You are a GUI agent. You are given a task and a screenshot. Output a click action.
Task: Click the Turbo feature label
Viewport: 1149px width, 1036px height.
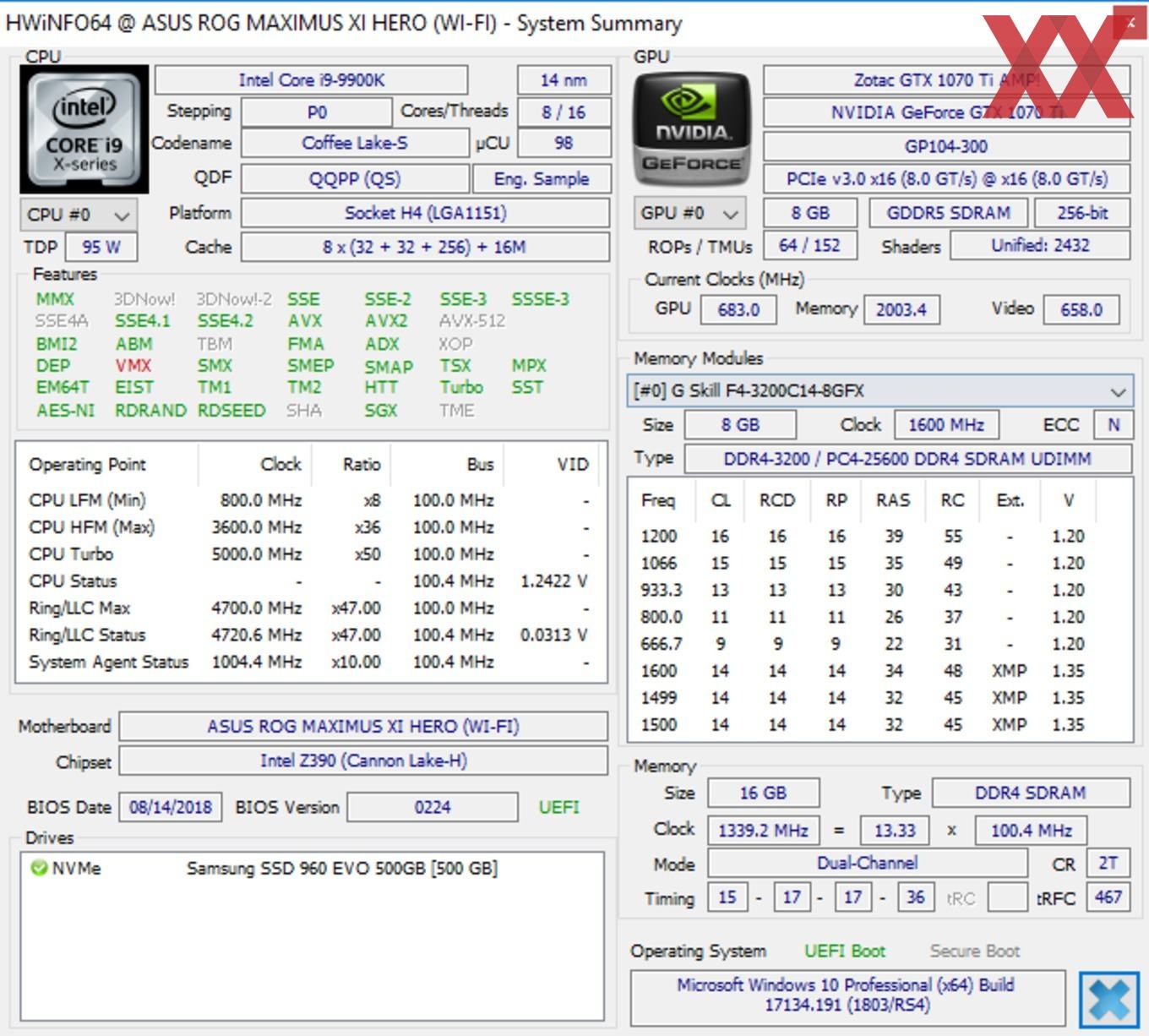click(x=461, y=387)
